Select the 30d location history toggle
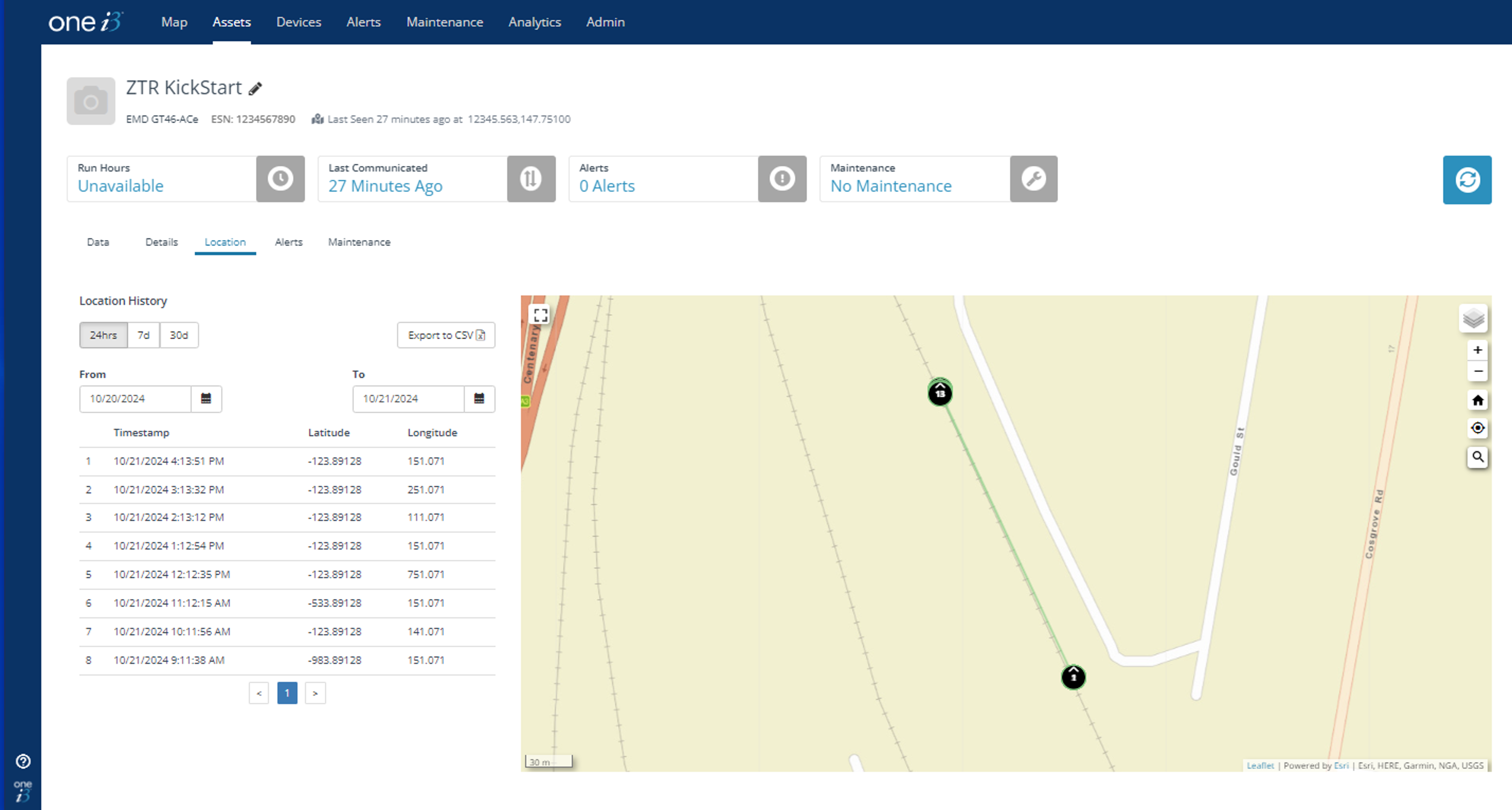The height and width of the screenshot is (810, 1512). (179, 334)
